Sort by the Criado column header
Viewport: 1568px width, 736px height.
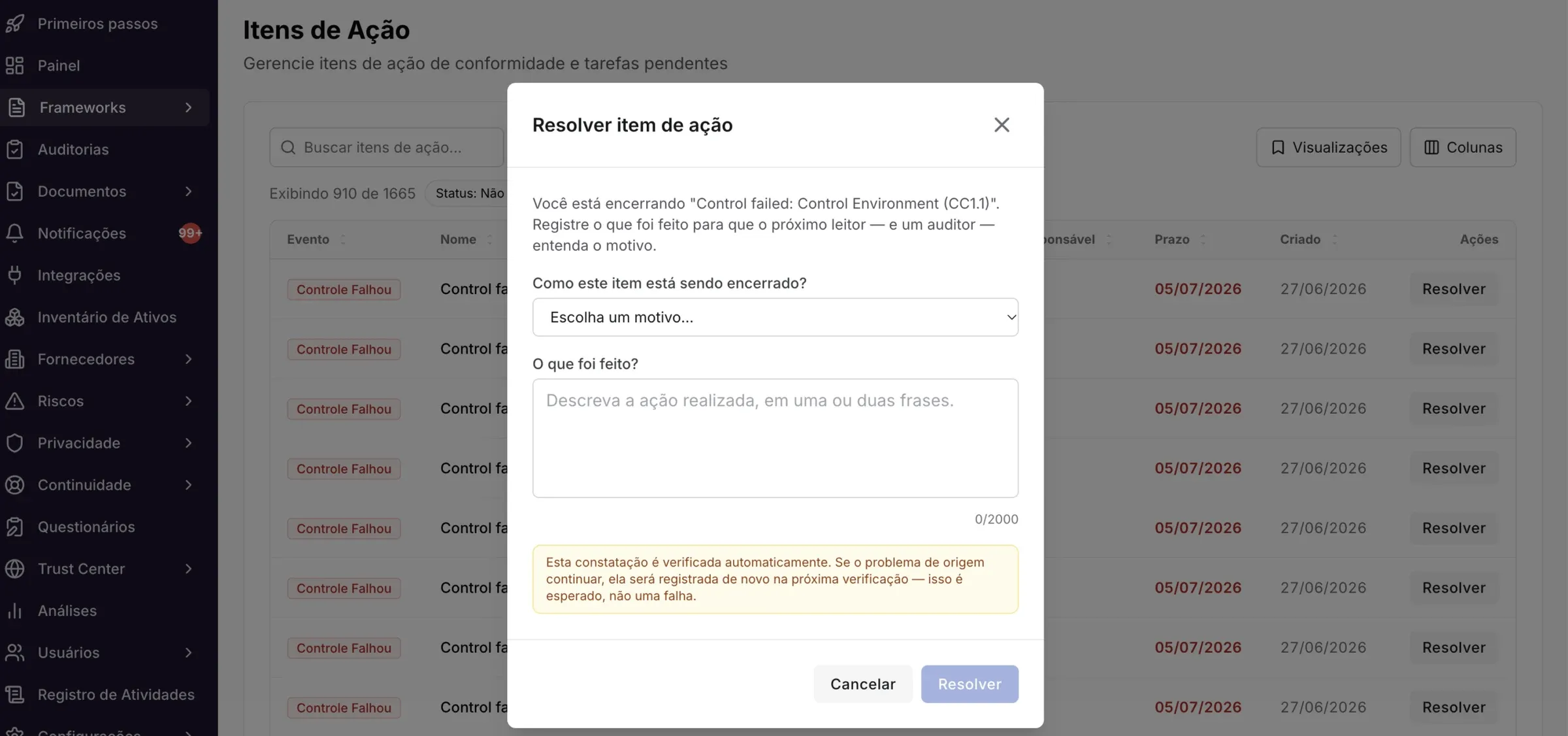[x=1309, y=239]
